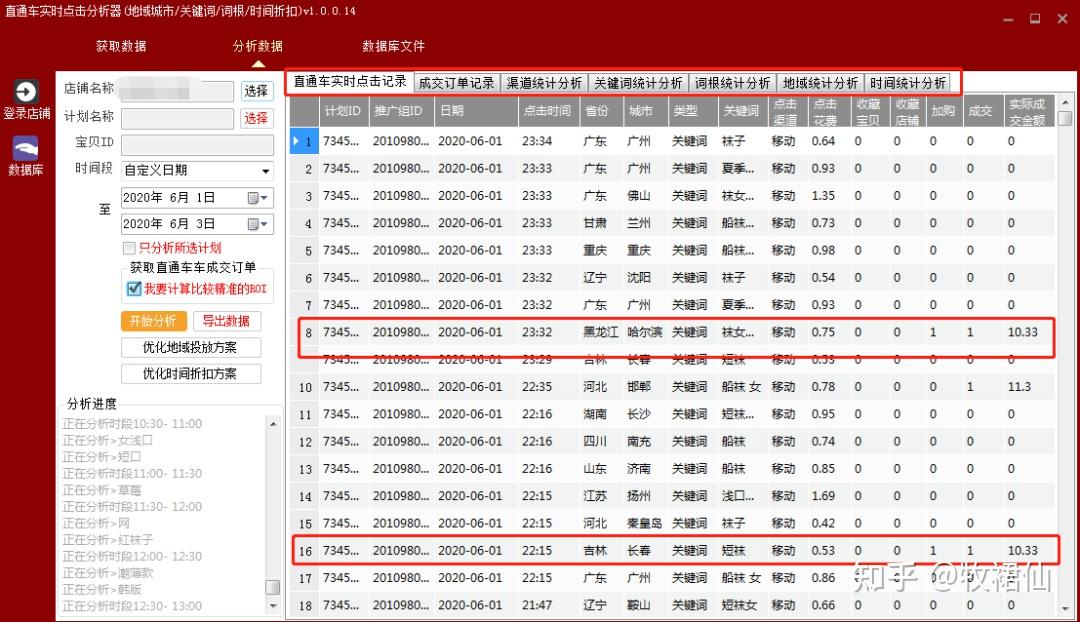Click the 店铺名称 input field
This screenshot has height=622, width=1080.
177,91
